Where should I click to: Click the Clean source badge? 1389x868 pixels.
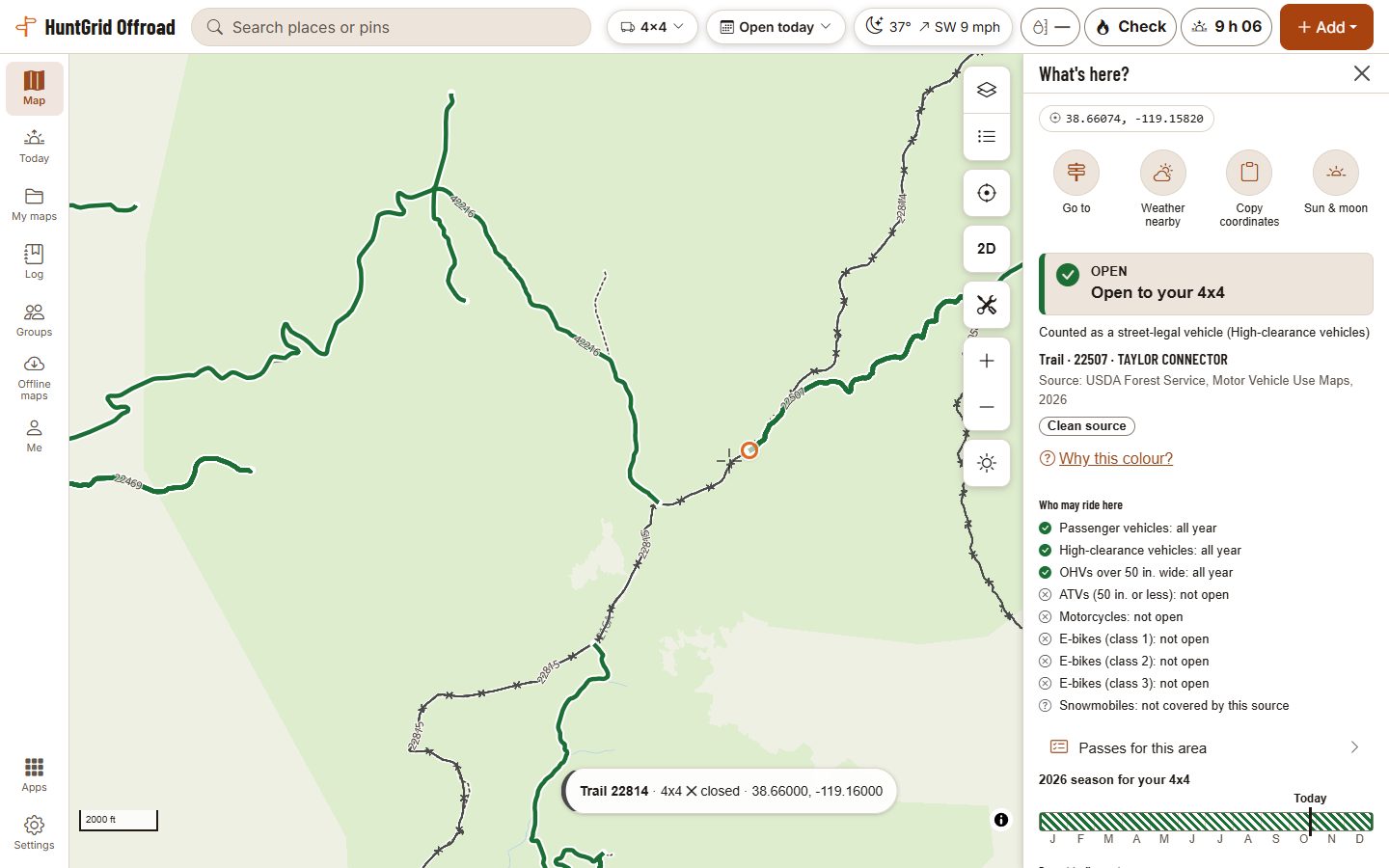pos(1087,426)
